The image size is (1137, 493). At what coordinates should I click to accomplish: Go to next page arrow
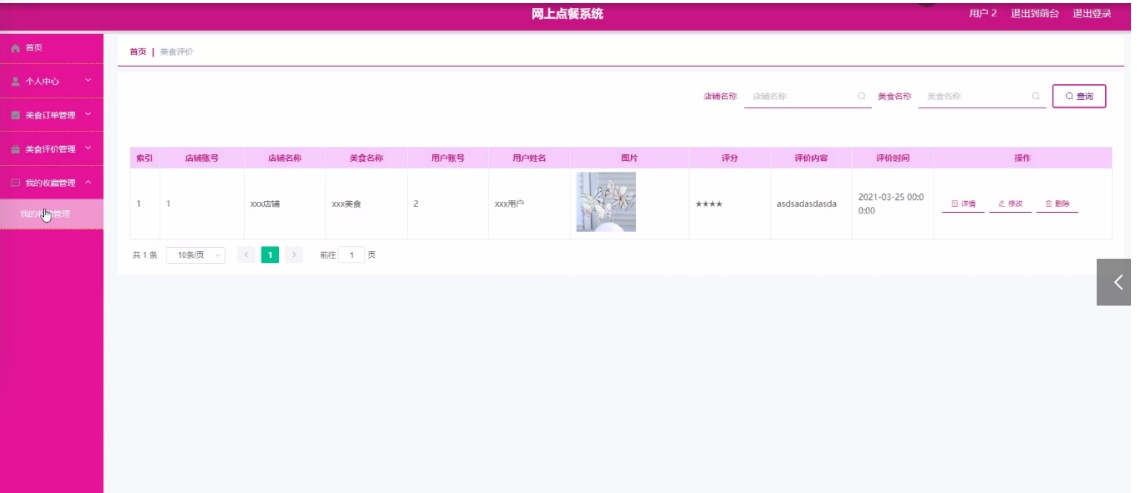coord(294,255)
